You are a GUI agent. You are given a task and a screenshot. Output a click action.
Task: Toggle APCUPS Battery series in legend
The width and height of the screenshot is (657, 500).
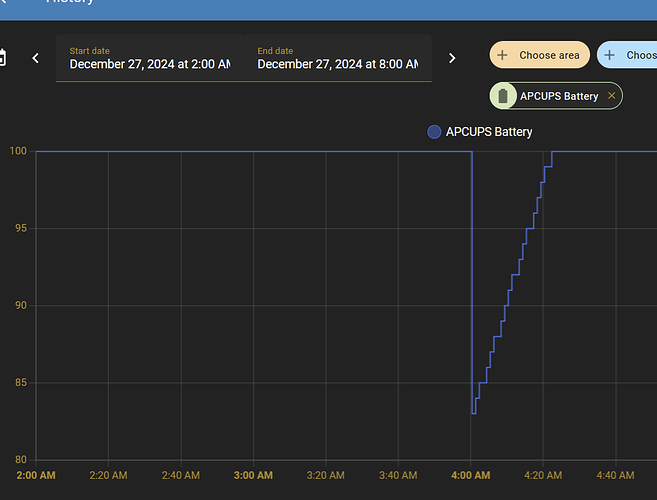pyautogui.click(x=489, y=132)
